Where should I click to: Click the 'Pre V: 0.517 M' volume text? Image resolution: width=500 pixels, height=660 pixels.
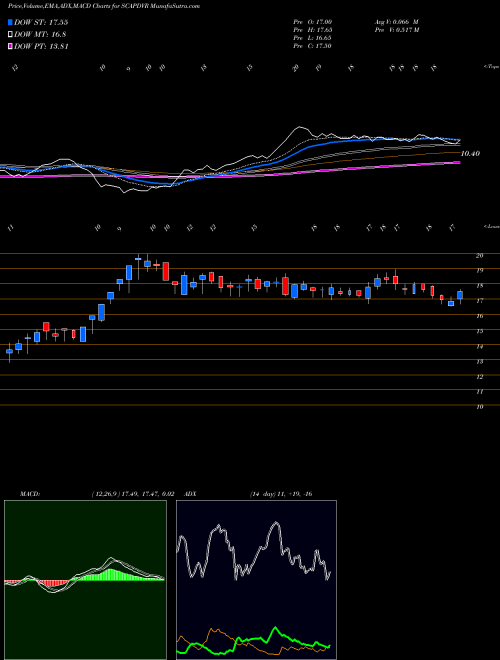(396, 30)
